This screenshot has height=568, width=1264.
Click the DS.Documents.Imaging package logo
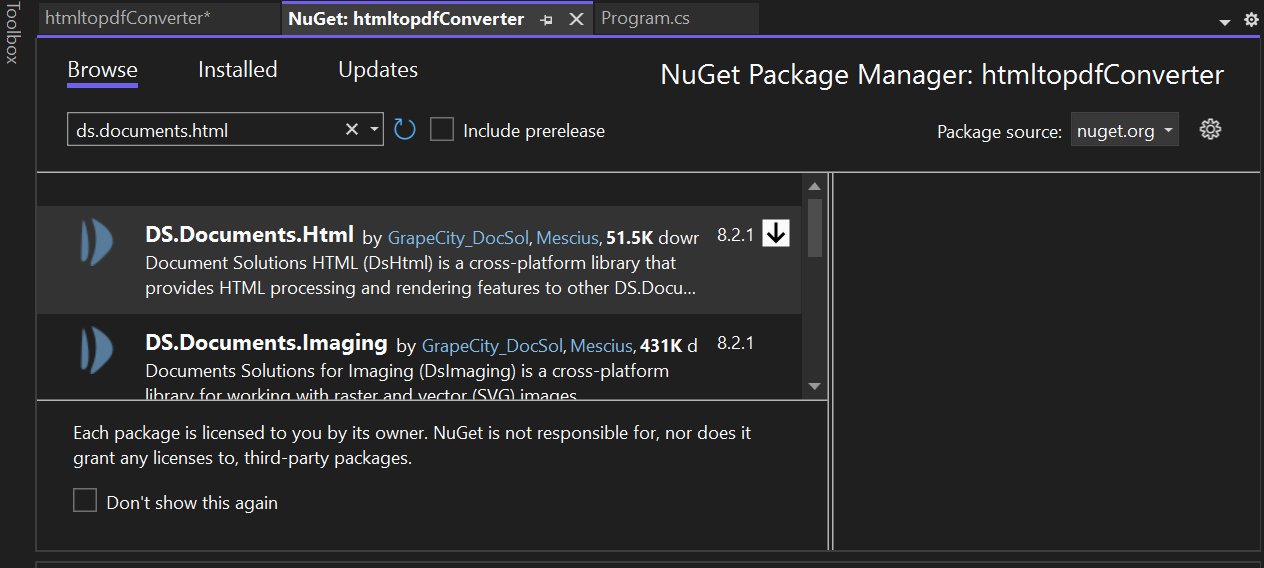tap(95, 350)
